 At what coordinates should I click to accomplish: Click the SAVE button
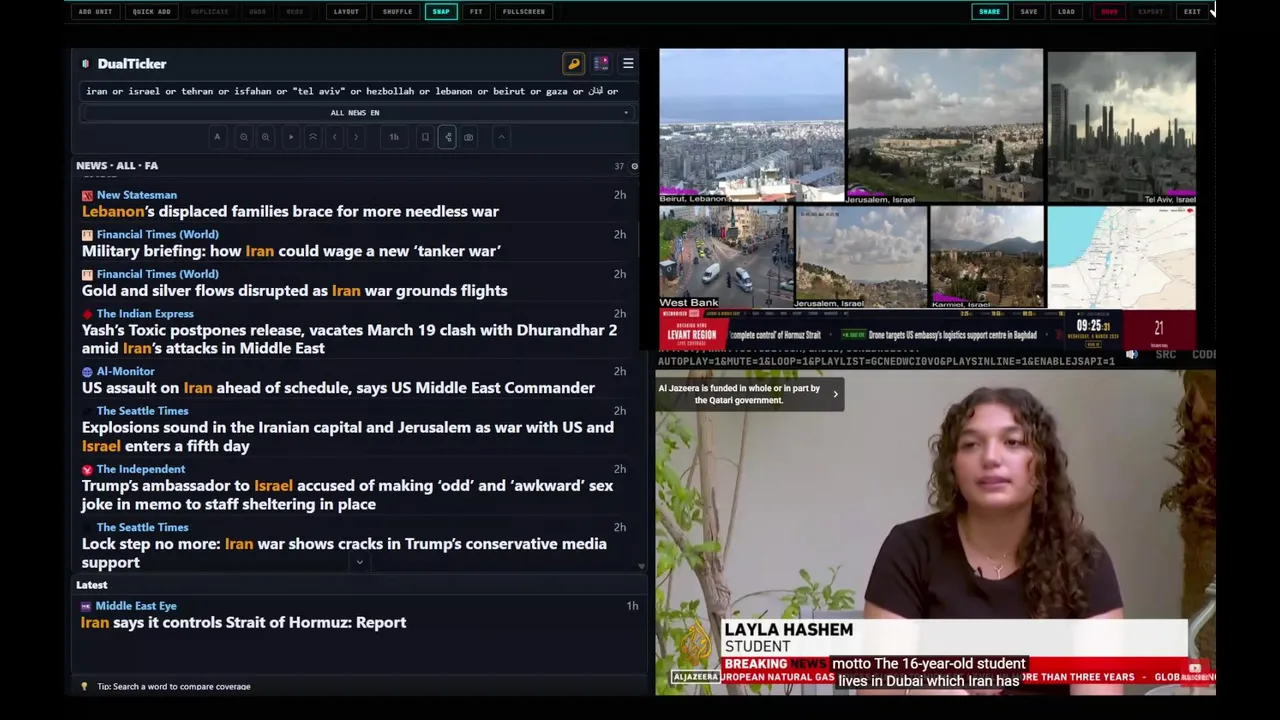(x=1029, y=12)
